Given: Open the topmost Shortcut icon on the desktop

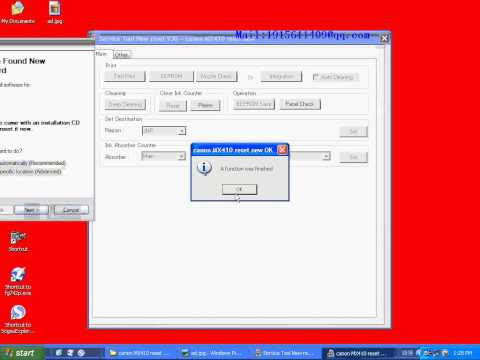Looking at the screenshot, I should coord(18,242).
